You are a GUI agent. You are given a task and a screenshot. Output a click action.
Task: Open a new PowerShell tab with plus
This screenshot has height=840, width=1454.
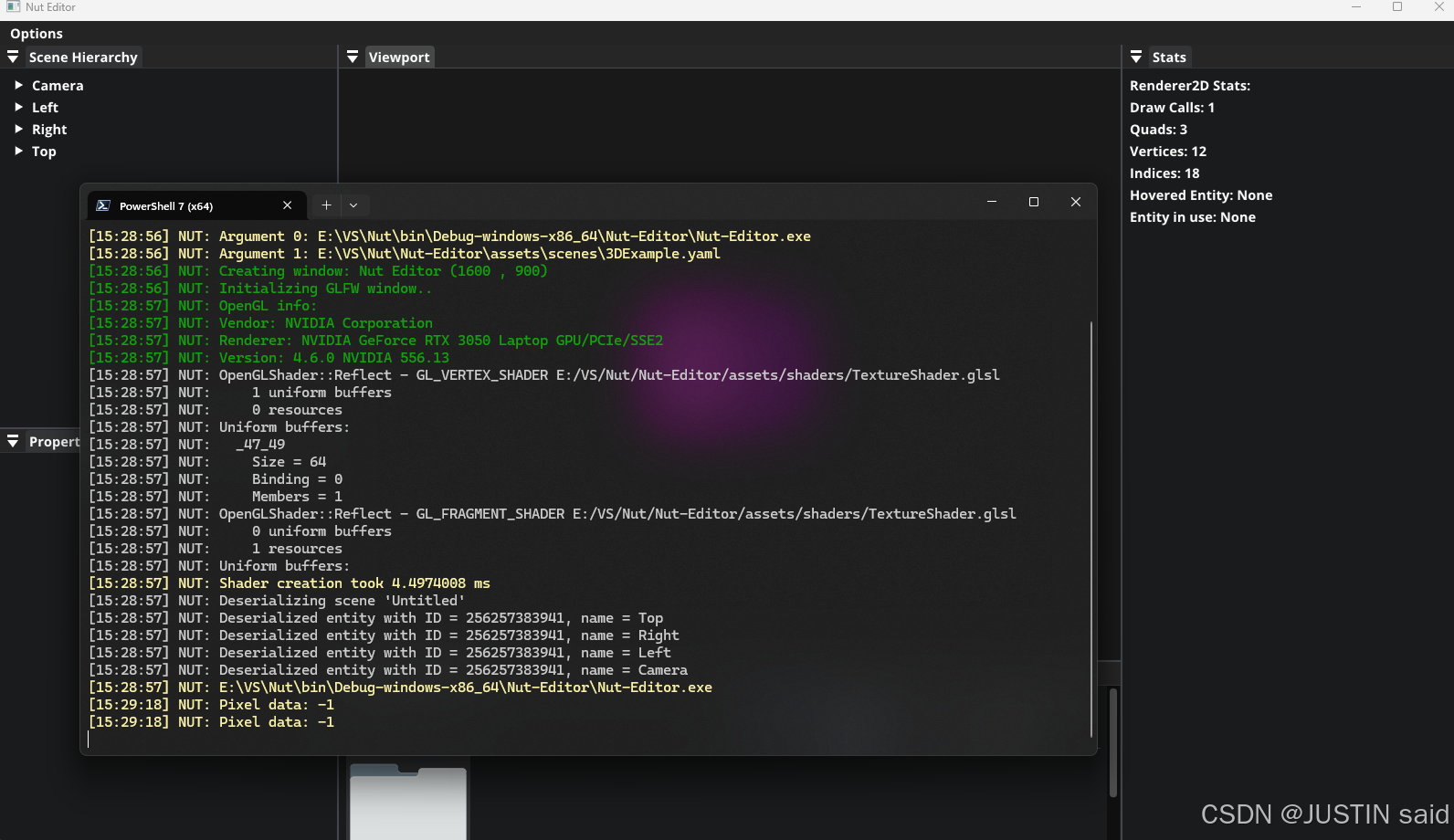326,205
